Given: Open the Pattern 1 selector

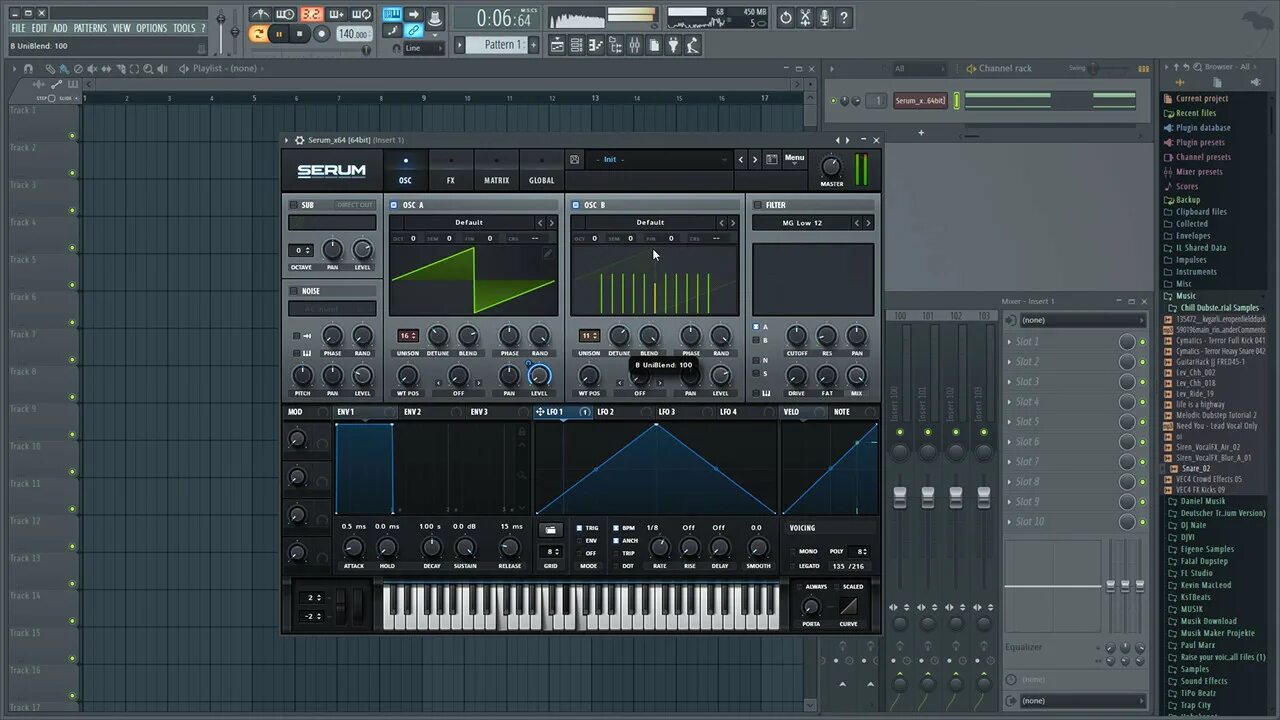Looking at the screenshot, I should (x=497, y=45).
